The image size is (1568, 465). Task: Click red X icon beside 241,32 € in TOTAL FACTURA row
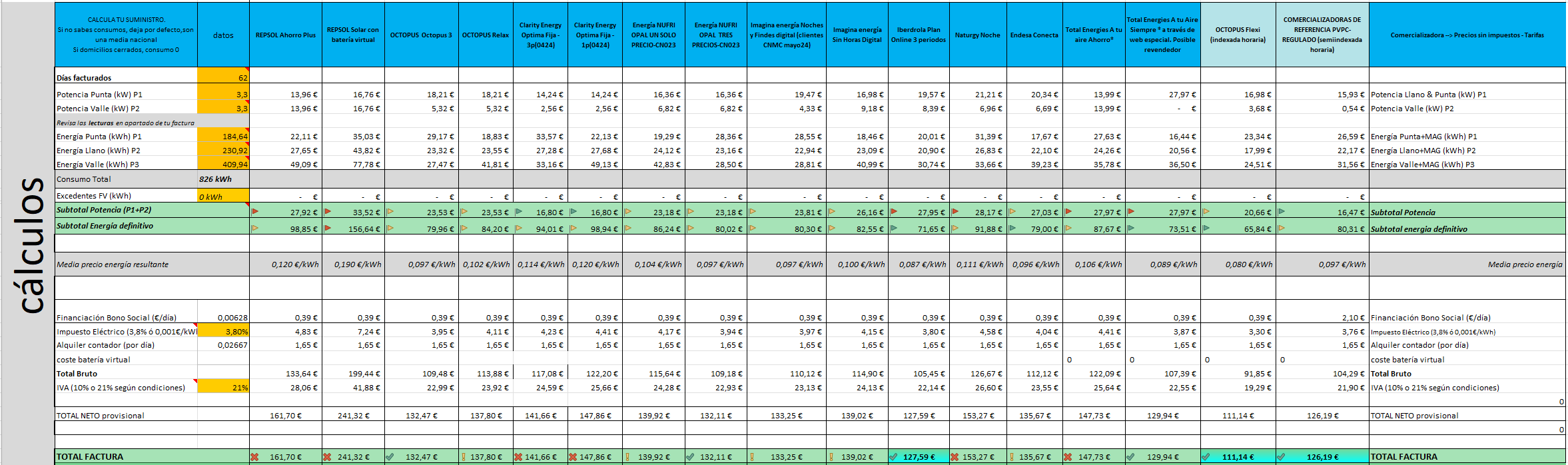point(327,457)
